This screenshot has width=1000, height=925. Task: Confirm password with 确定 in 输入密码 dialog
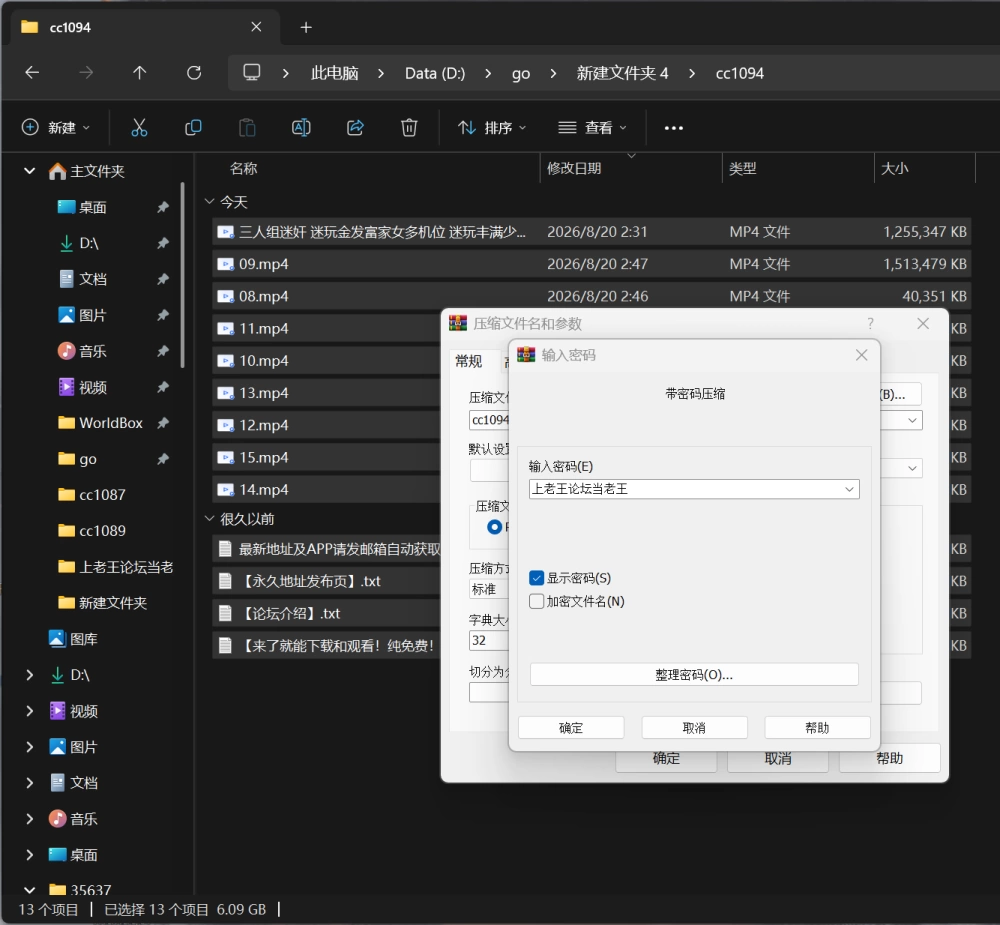(x=571, y=727)
